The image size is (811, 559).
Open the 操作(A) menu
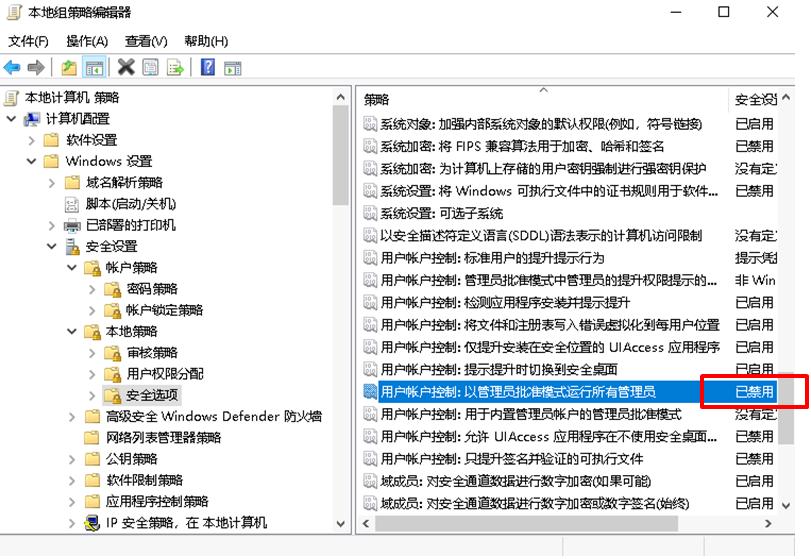pos(87,41)
